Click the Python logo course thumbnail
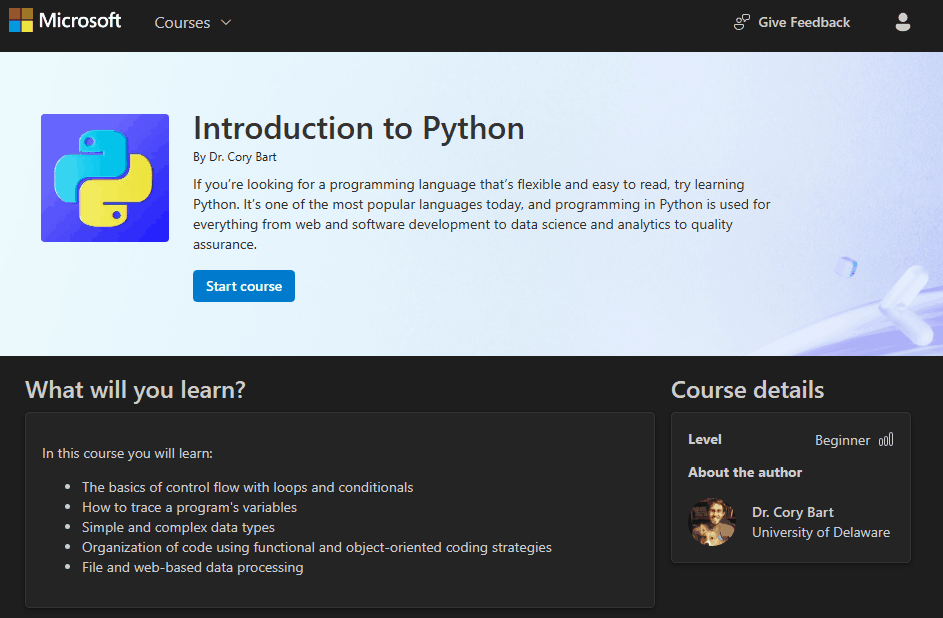The width and height of the screenshot is (943, 618). [105, 178]
